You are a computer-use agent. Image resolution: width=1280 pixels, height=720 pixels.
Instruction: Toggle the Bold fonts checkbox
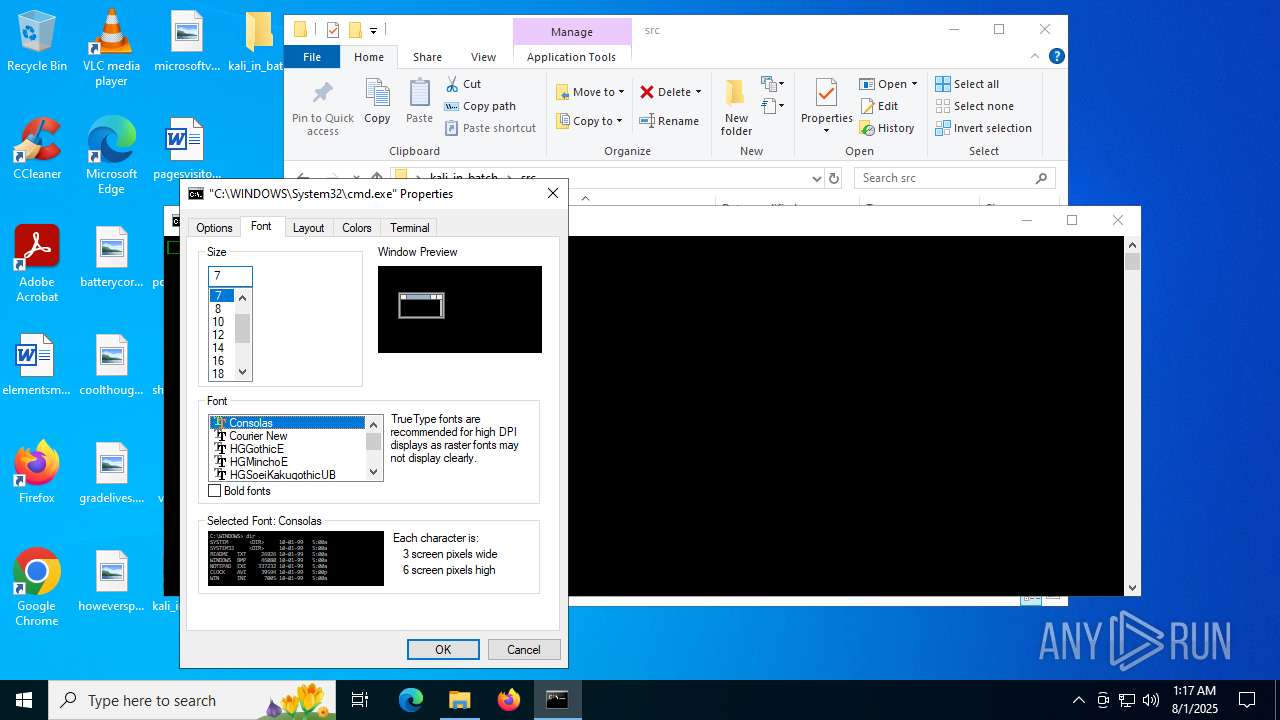[214, 491]
